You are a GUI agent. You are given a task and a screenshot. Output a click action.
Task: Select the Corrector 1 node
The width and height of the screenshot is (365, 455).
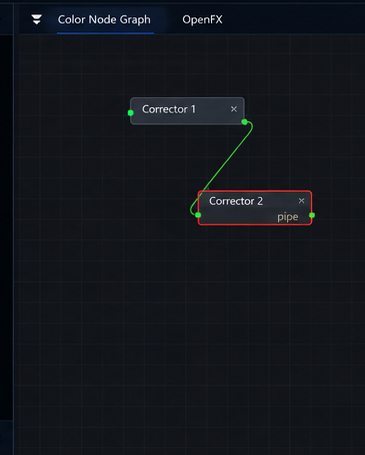(x=187, y=111)
